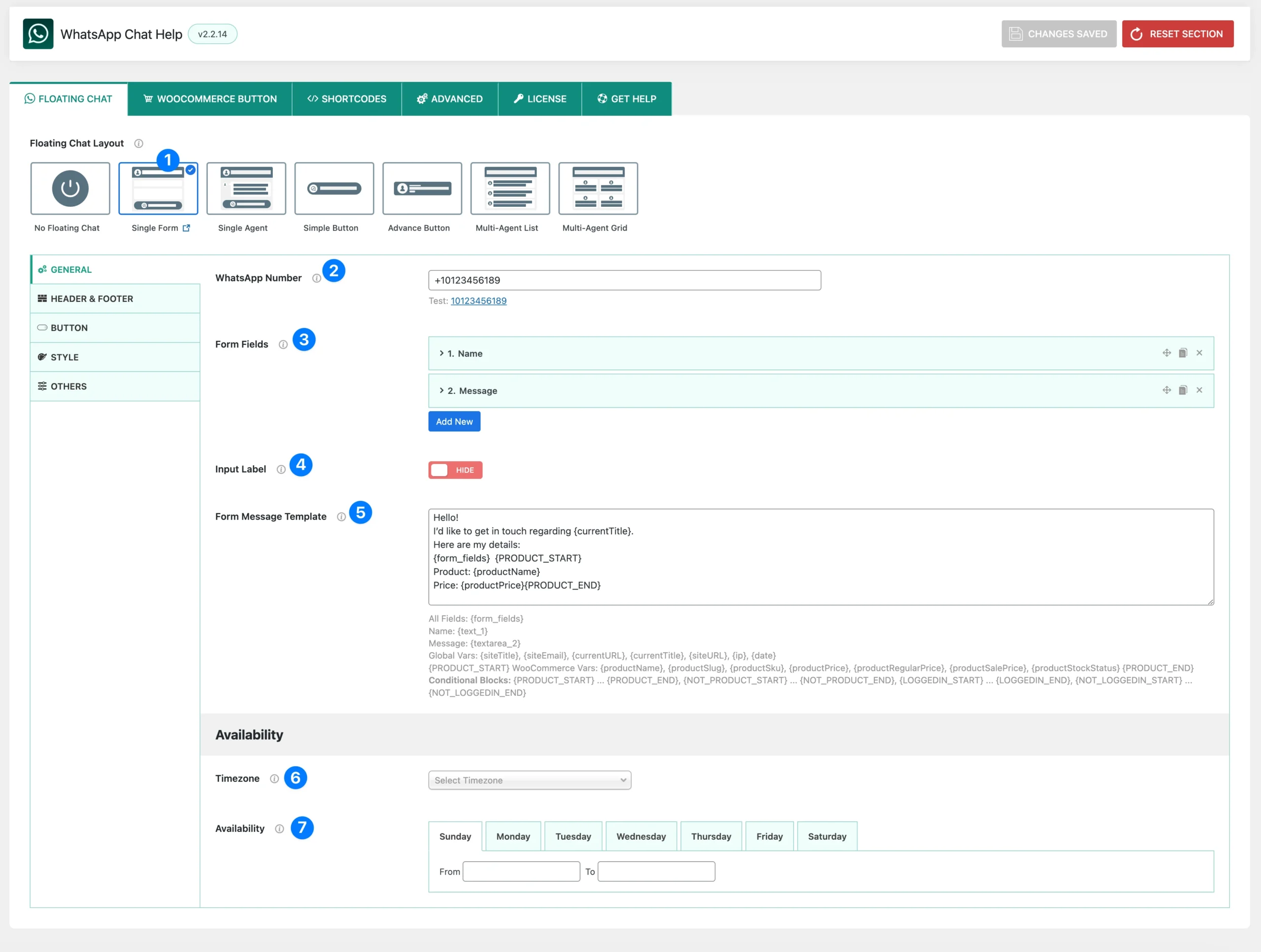The image size is (1261, 952).
Task: Select the Single Agent layout option
Action: point(246,188)
